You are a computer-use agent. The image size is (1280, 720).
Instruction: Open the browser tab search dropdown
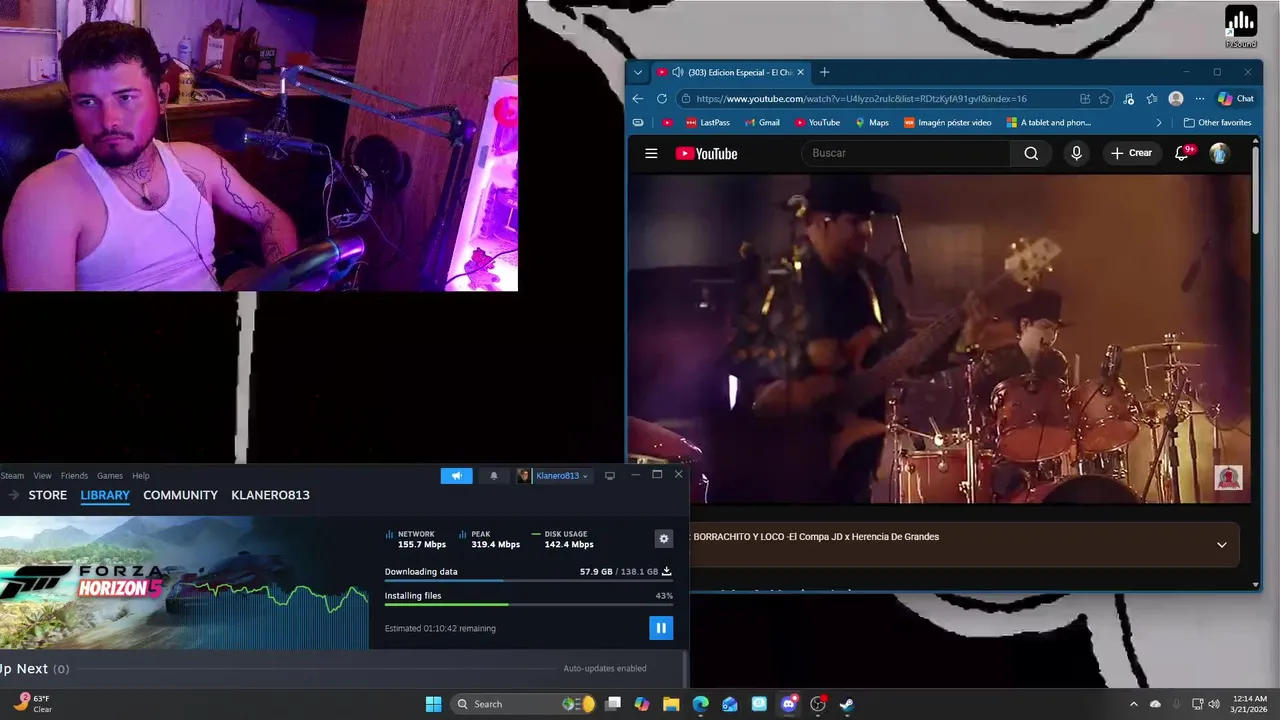coord(638,72)
